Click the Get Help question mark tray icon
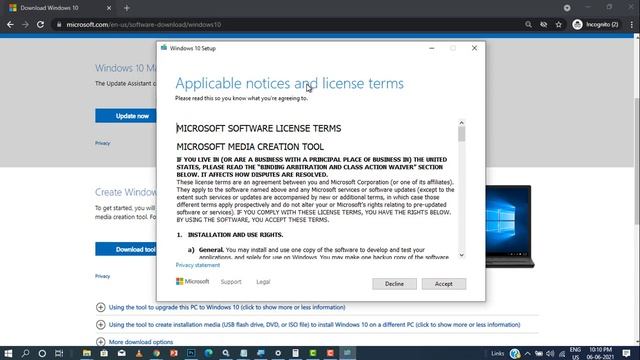The image size is (640, 360). [x=515, y=353]
